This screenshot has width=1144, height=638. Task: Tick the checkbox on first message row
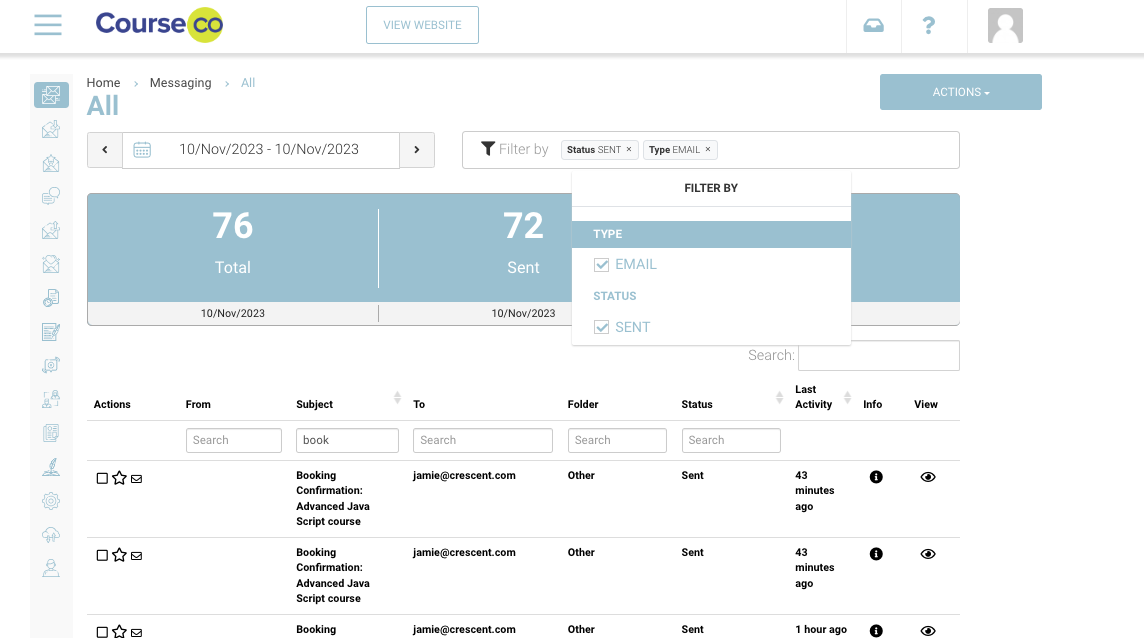(x=102, y=478)
